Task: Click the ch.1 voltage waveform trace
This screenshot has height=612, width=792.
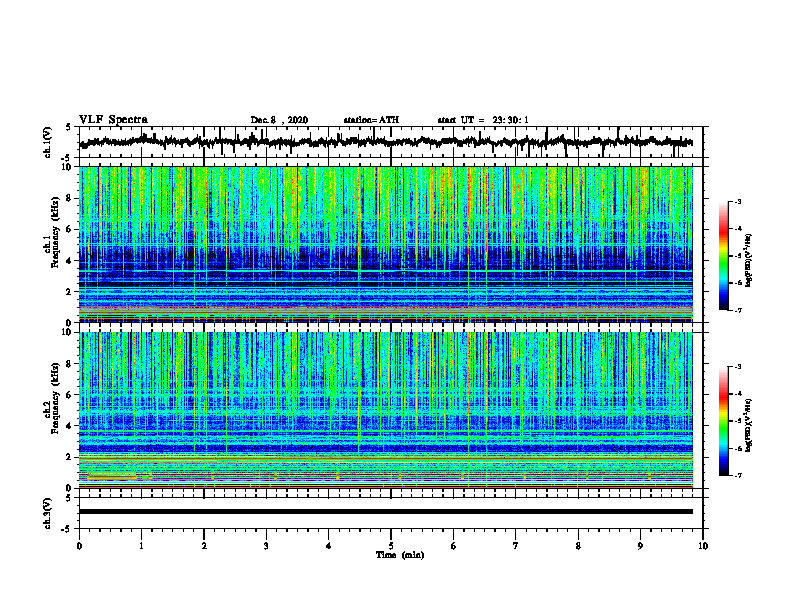Action: [x=386, y=142]
